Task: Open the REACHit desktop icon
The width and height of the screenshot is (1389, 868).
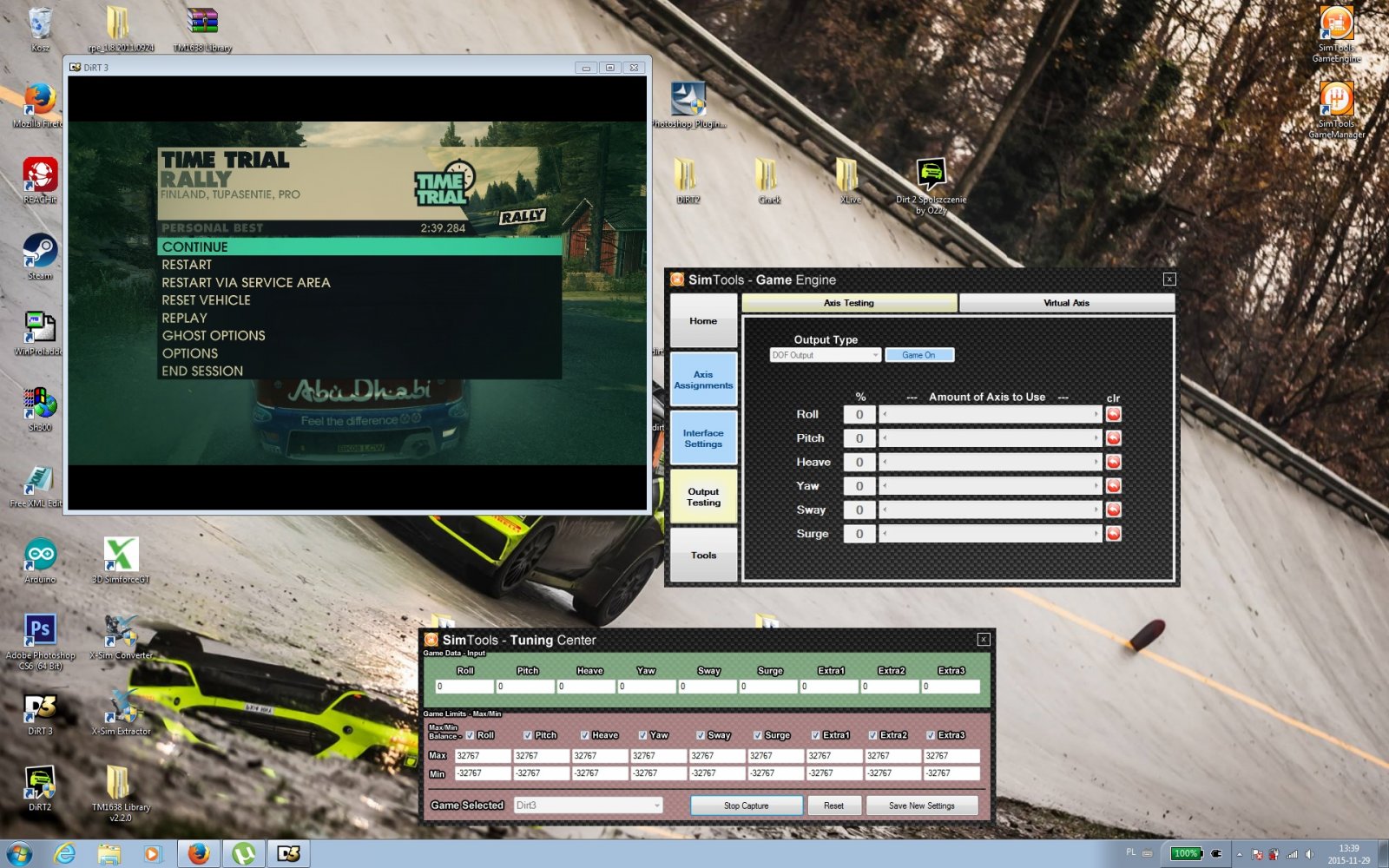Action: coord(40,181)
